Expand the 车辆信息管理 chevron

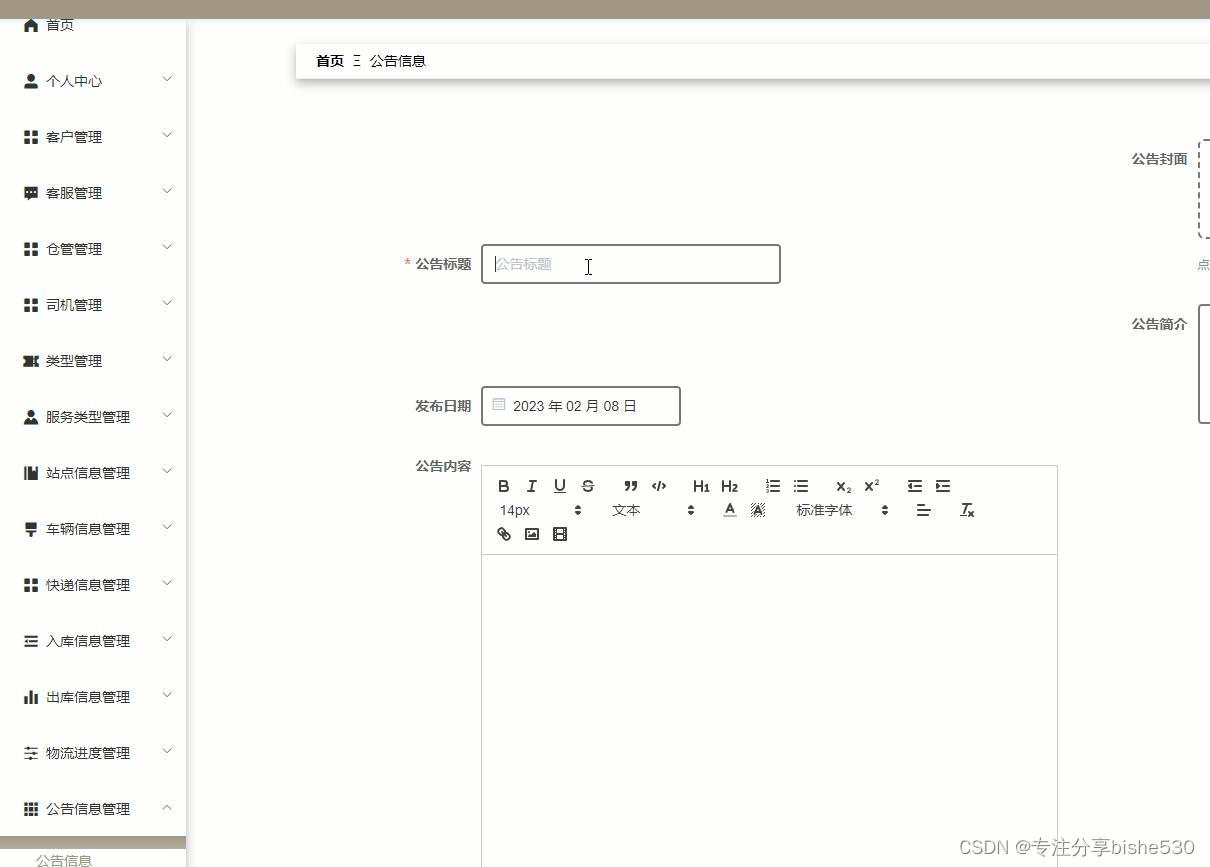(x=167, y=527)
